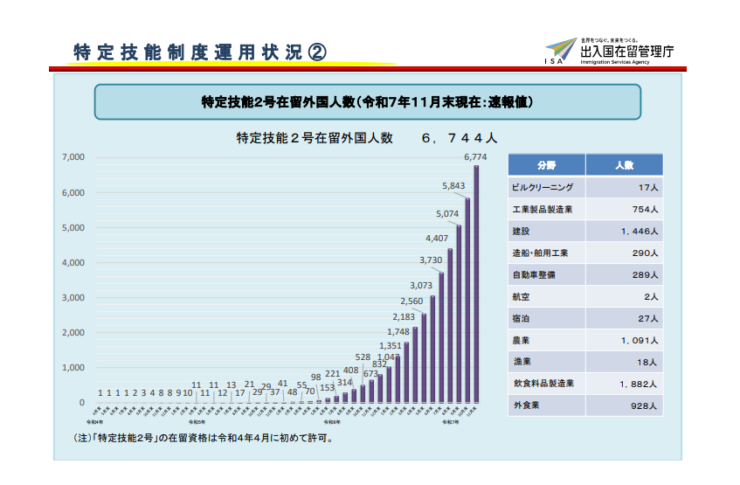
Task: Click the footnote about 令和4年4月
Action: click(203, 438)
